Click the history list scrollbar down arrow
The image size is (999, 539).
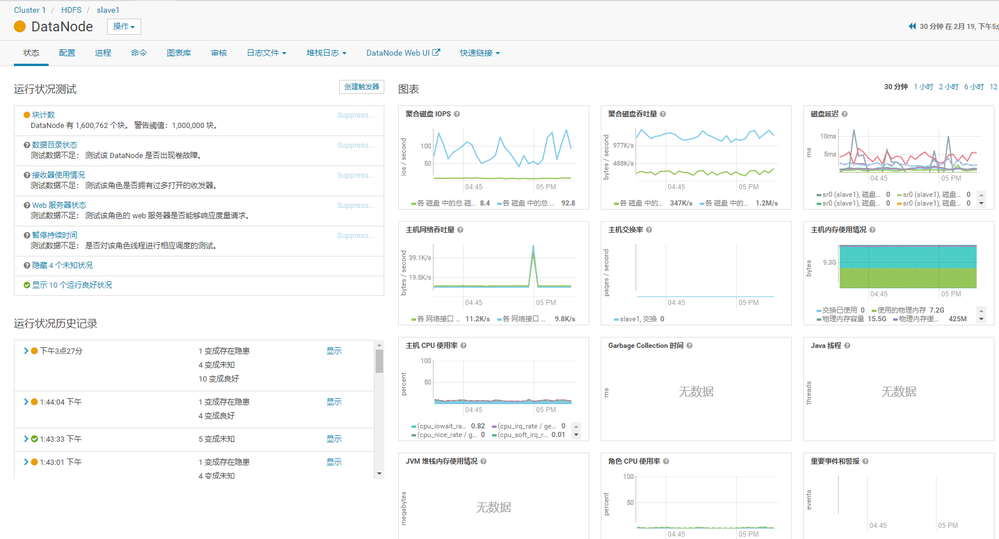(379, 473)
